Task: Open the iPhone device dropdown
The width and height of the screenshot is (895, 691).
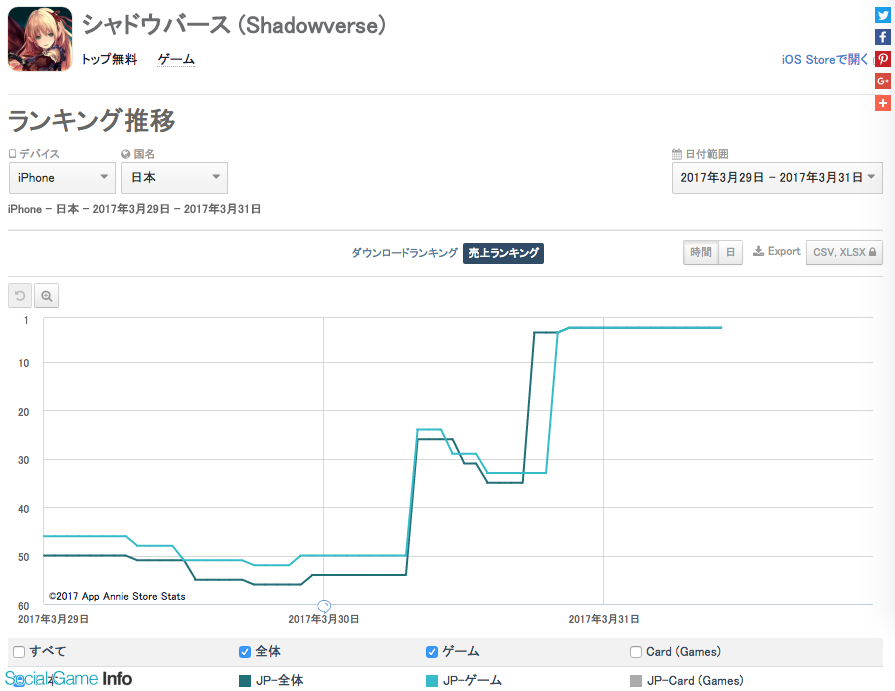Action: [x=62, y=178]
